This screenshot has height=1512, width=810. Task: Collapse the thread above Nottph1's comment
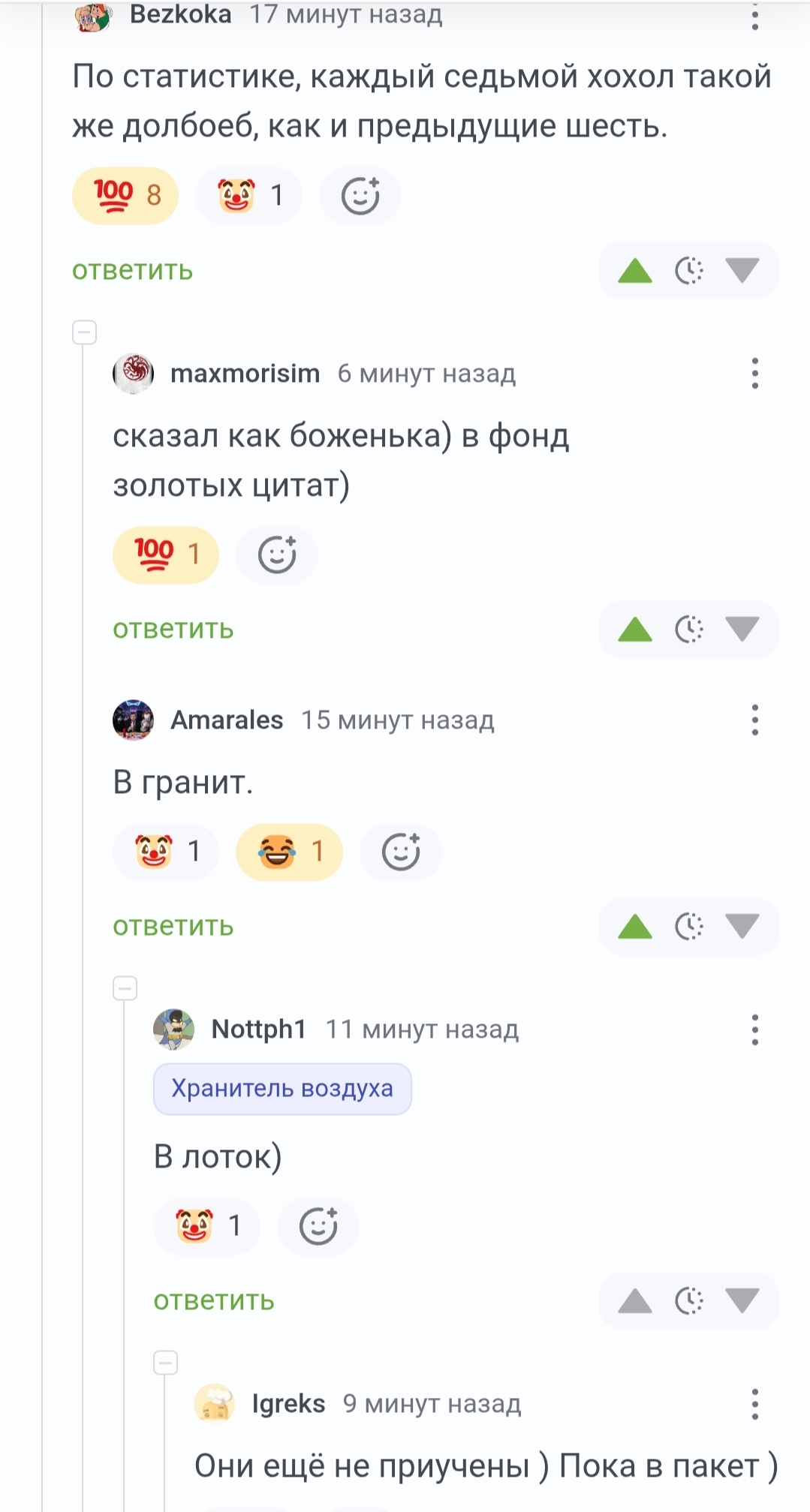[125, 987]
